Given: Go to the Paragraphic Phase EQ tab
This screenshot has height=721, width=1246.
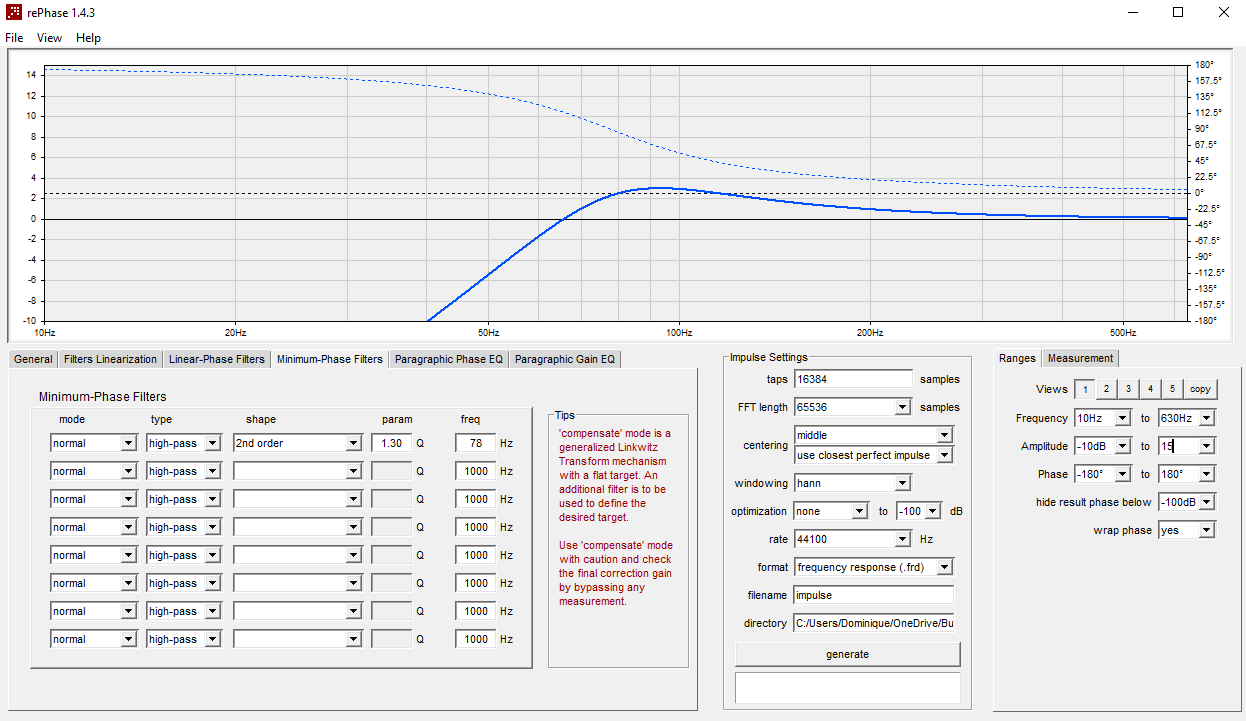Looking at the screenshot, I should click(x=448, y=359).
